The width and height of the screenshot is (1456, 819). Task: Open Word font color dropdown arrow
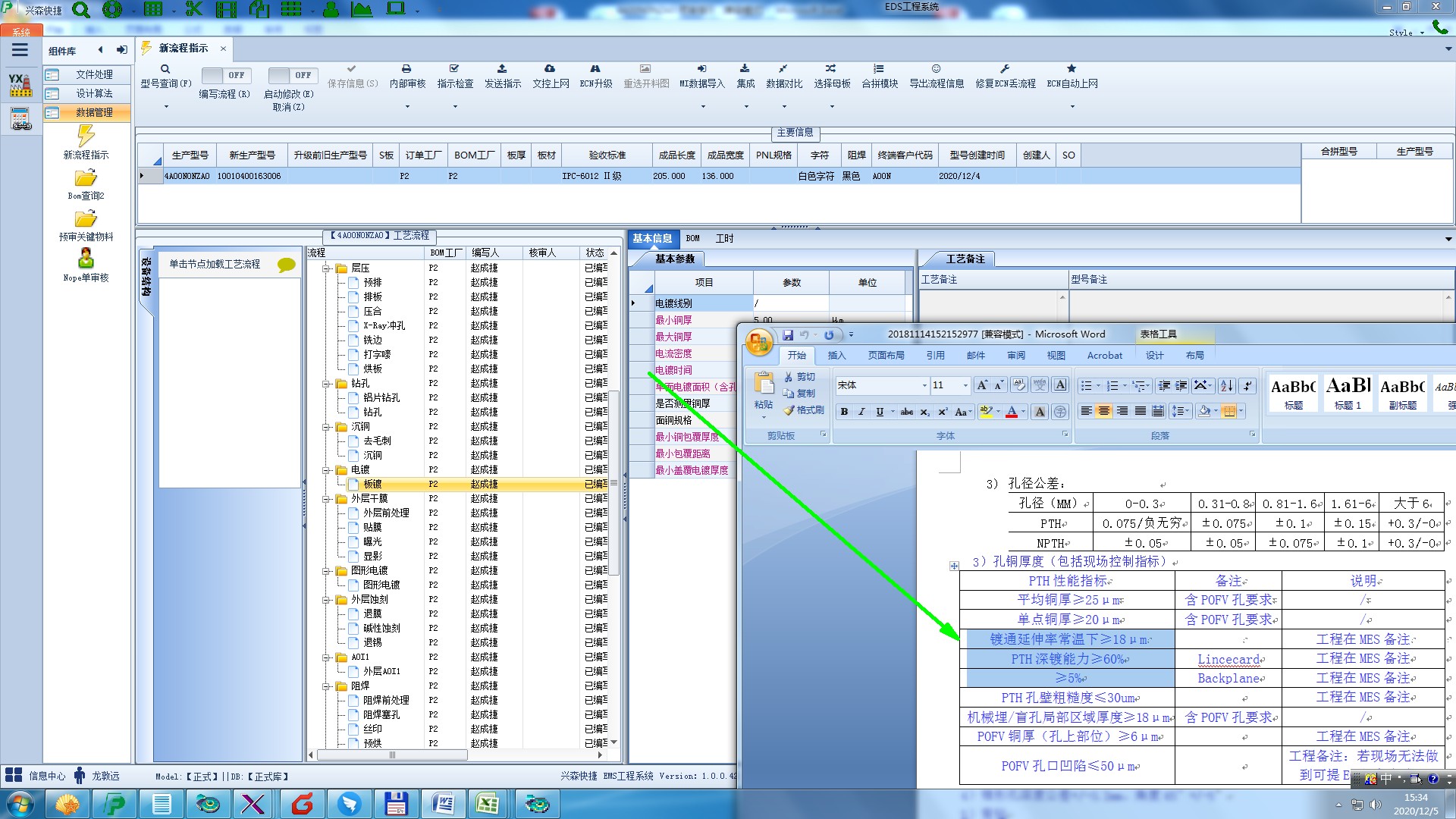(x=1023, y=412)
